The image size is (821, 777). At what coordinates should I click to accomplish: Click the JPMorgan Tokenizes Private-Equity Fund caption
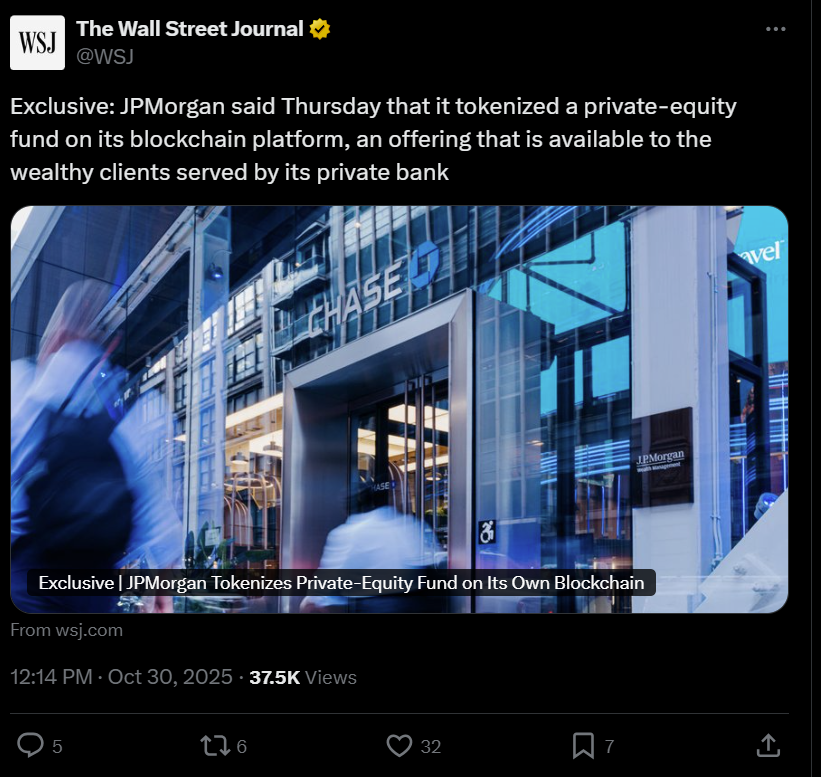pyautogui.click(x=341, y=582)
